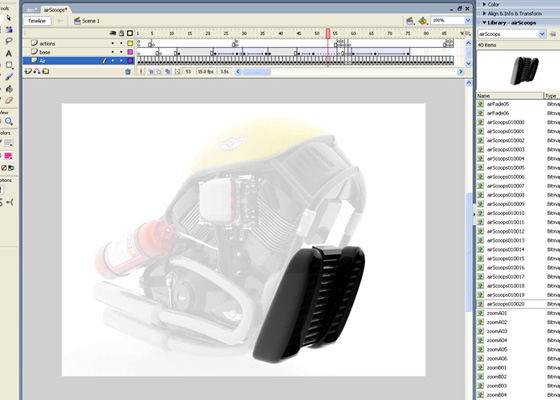Screen dimensions: 560x400
Task: Open the pink fill color swatch
Action: [x=8, y=156]
